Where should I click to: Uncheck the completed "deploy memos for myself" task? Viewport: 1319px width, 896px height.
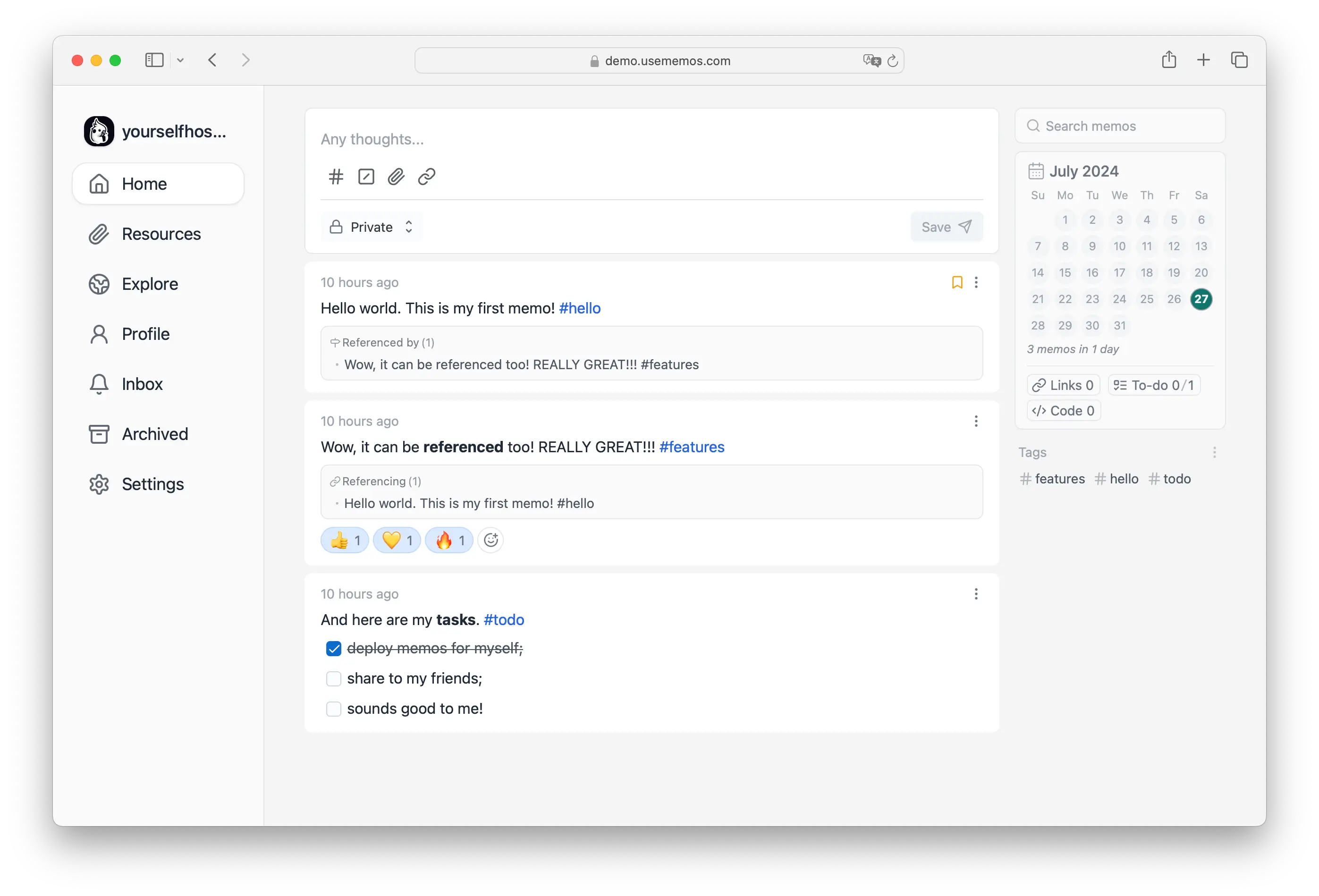coord(334,649)
